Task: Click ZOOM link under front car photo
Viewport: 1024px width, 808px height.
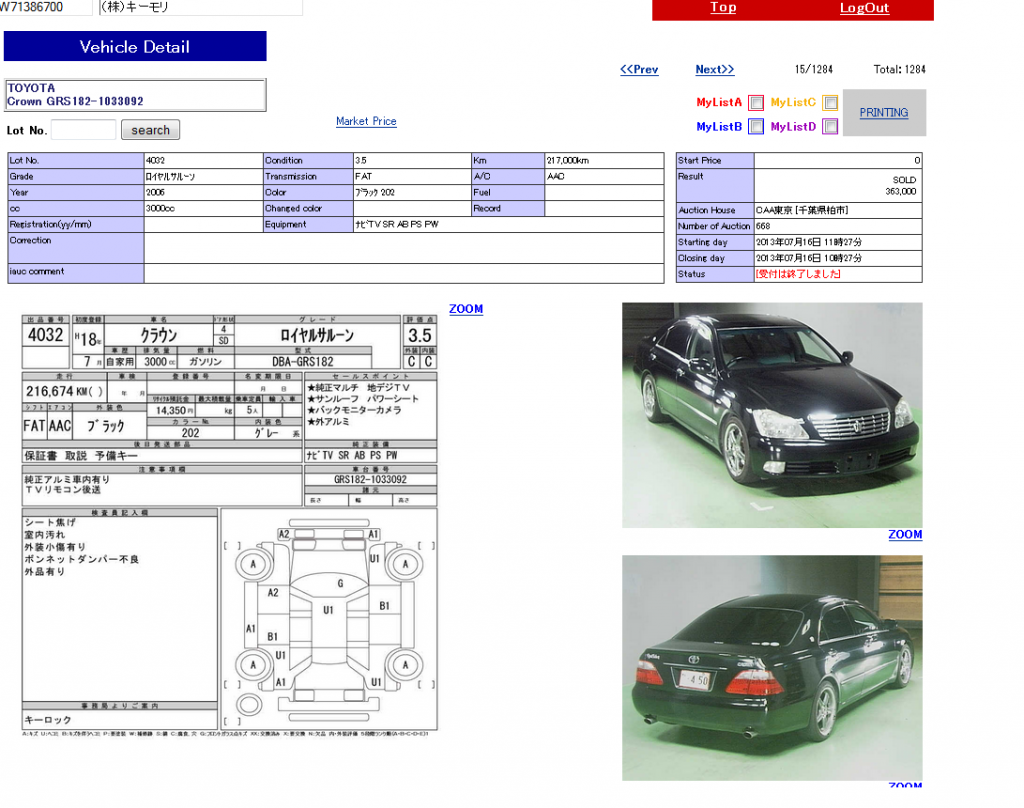Action: click(905, 535)
